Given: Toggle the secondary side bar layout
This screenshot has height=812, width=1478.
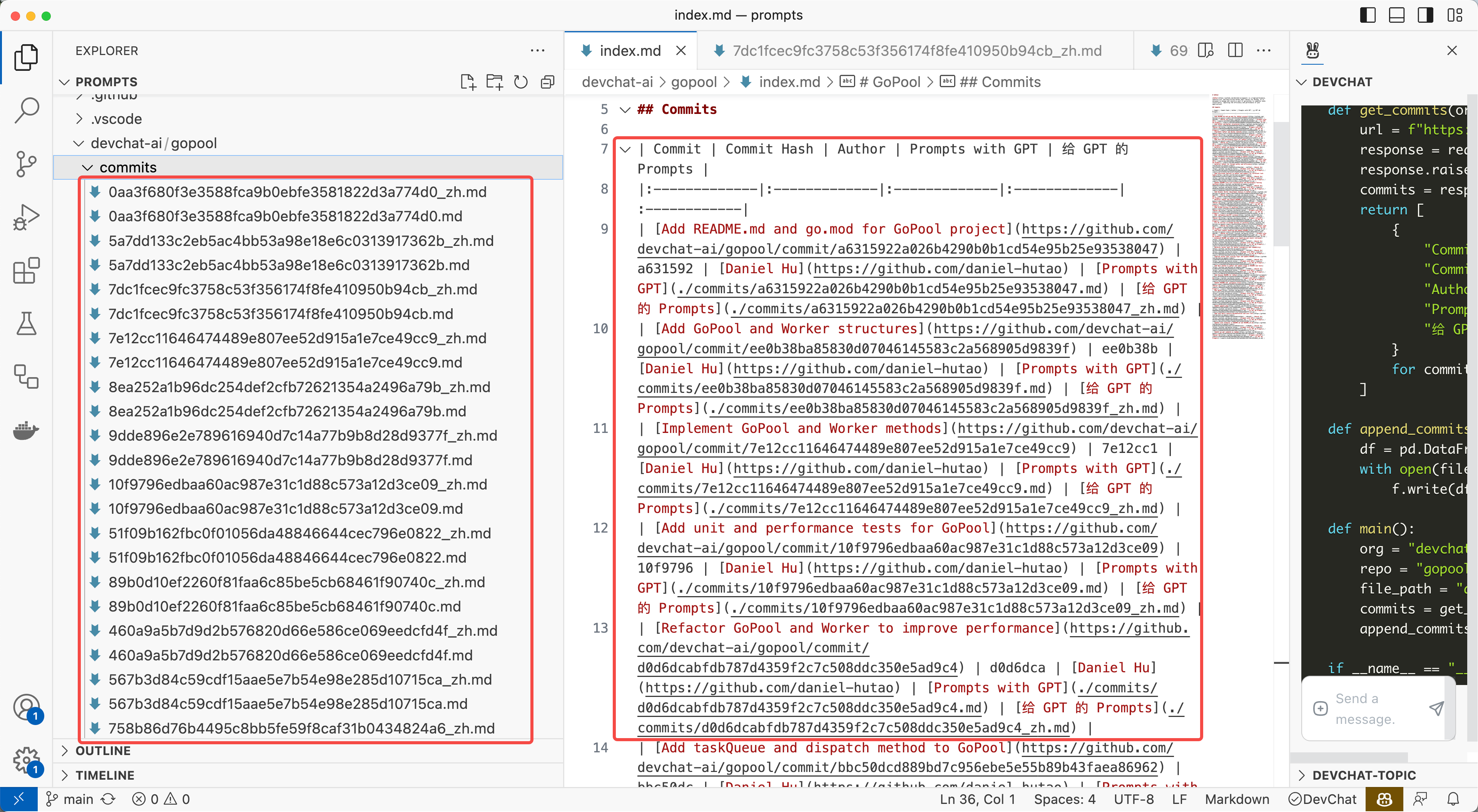Looking at the screenshot, I should (1425, 15).
